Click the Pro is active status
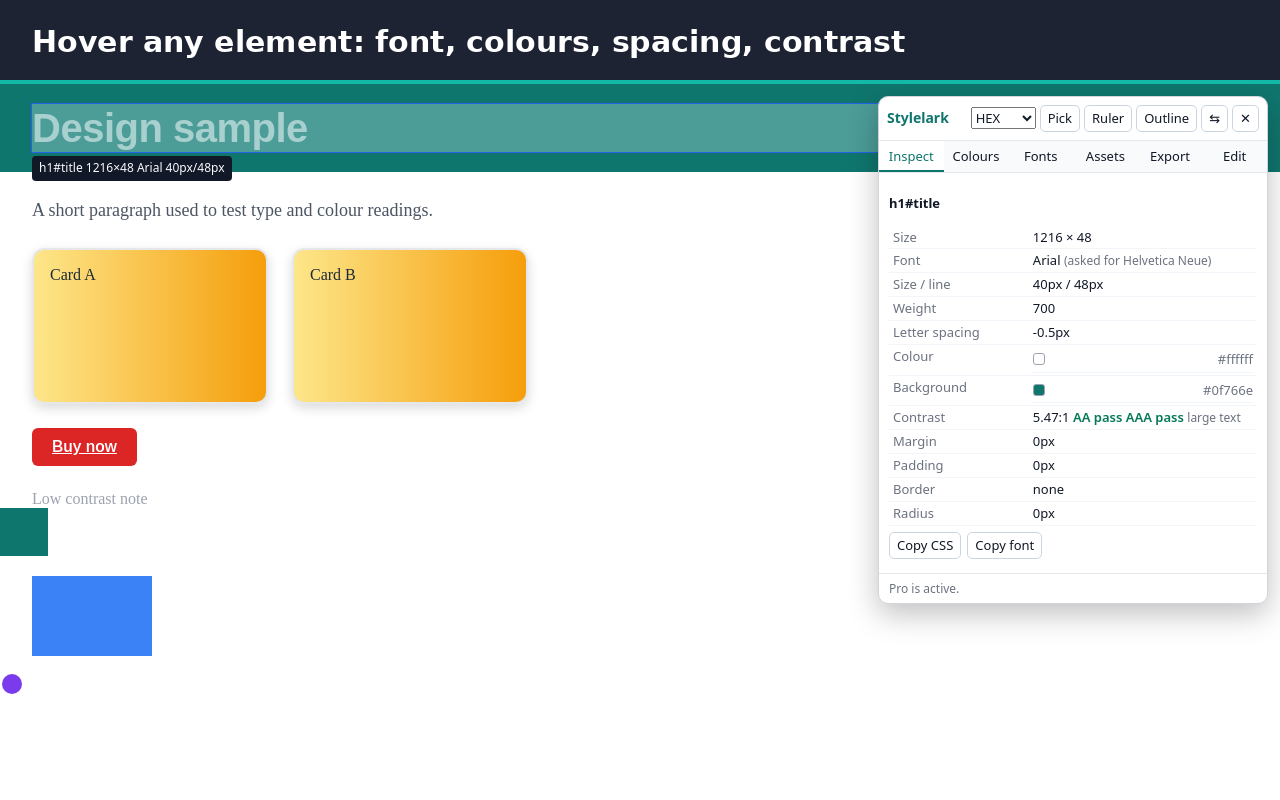 [x=924, y=588]
